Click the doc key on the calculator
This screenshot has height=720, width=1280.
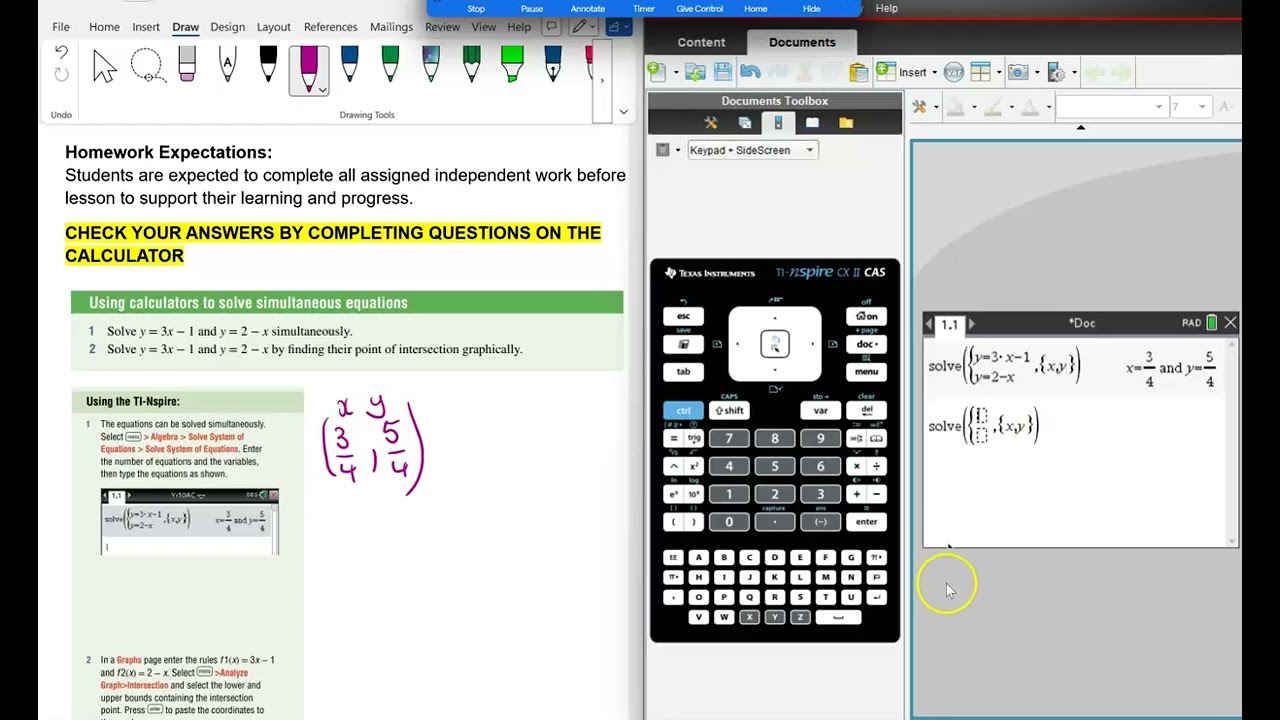pyautogui.click(x=866, y=344)
